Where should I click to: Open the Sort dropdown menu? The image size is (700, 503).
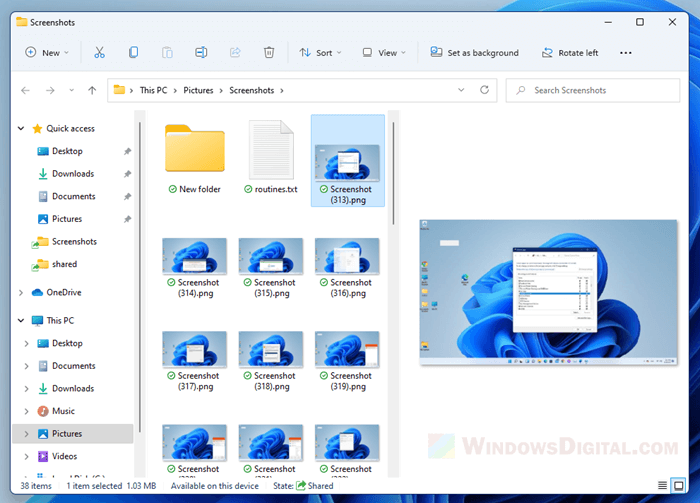pyautogui.click(x=320, y=52)
